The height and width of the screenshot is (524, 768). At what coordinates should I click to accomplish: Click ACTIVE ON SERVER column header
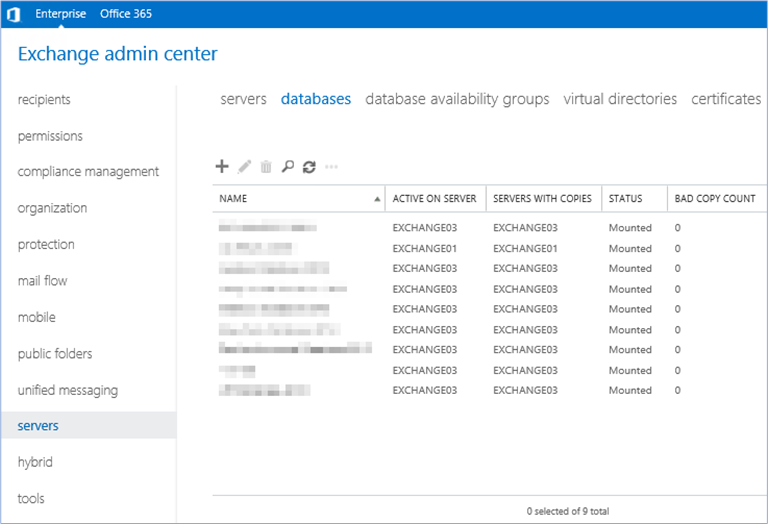434,199
